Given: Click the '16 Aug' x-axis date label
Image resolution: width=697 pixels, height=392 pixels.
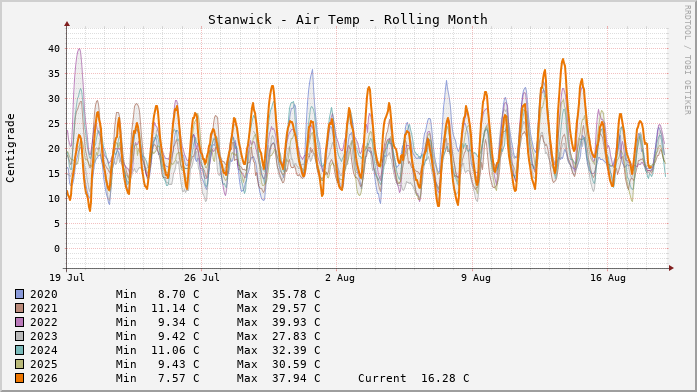Looking at the screenshot, I should click(x=608, y=278).
